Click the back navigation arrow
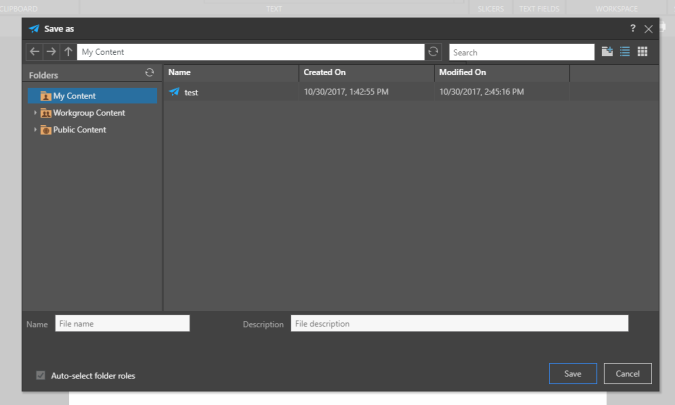The height and width of the screenshot is (405, 675). tap(34, 51)
